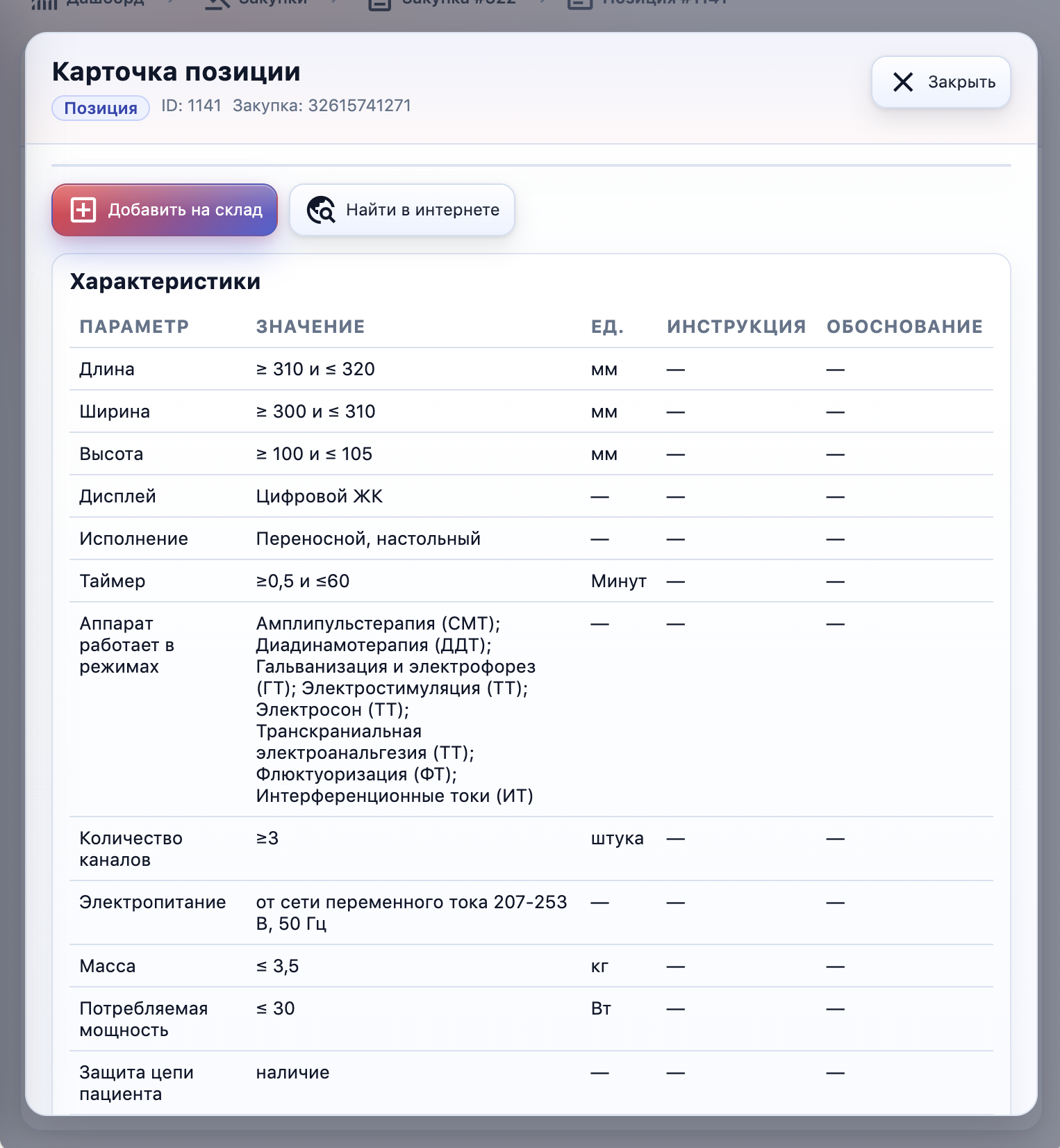Click procurement number 'Закупка: 32615741271'
The height and width of the screenshot is (1148, 1060).
click(322, 106)
